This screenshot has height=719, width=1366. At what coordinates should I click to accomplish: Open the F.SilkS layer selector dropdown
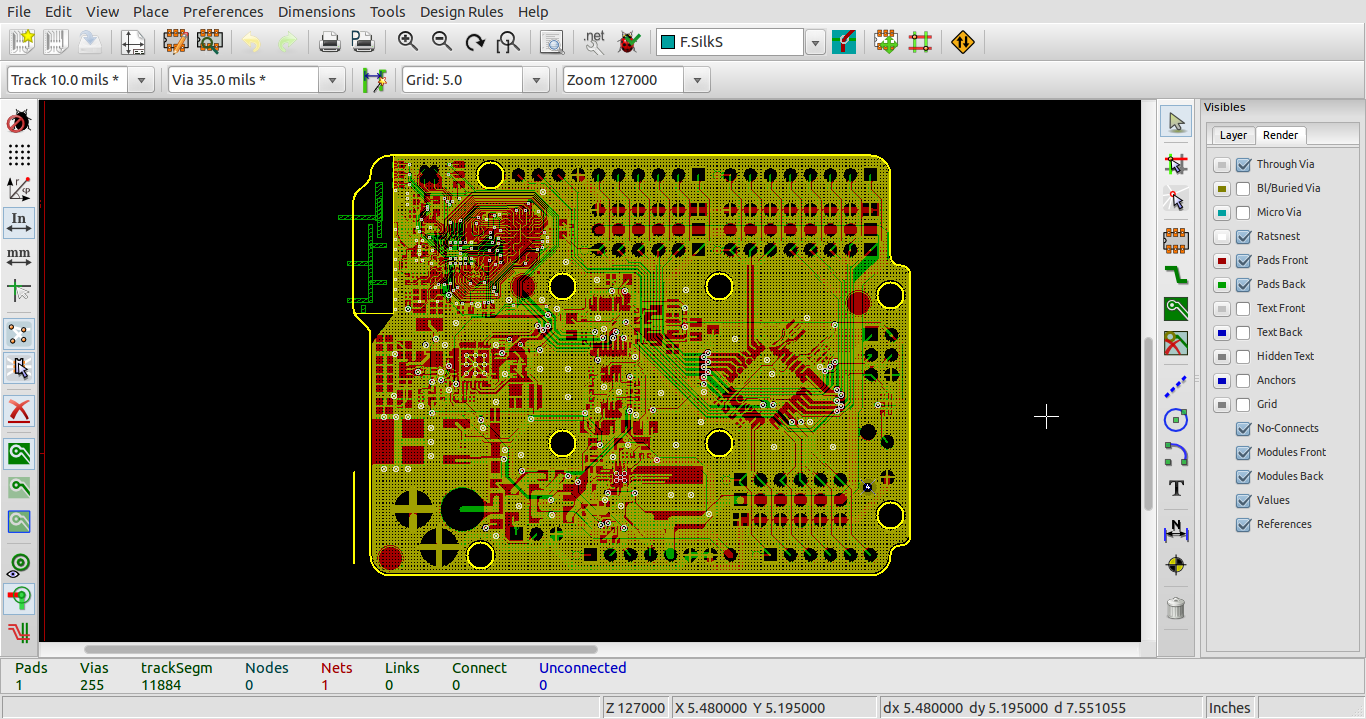pos(815,41)
